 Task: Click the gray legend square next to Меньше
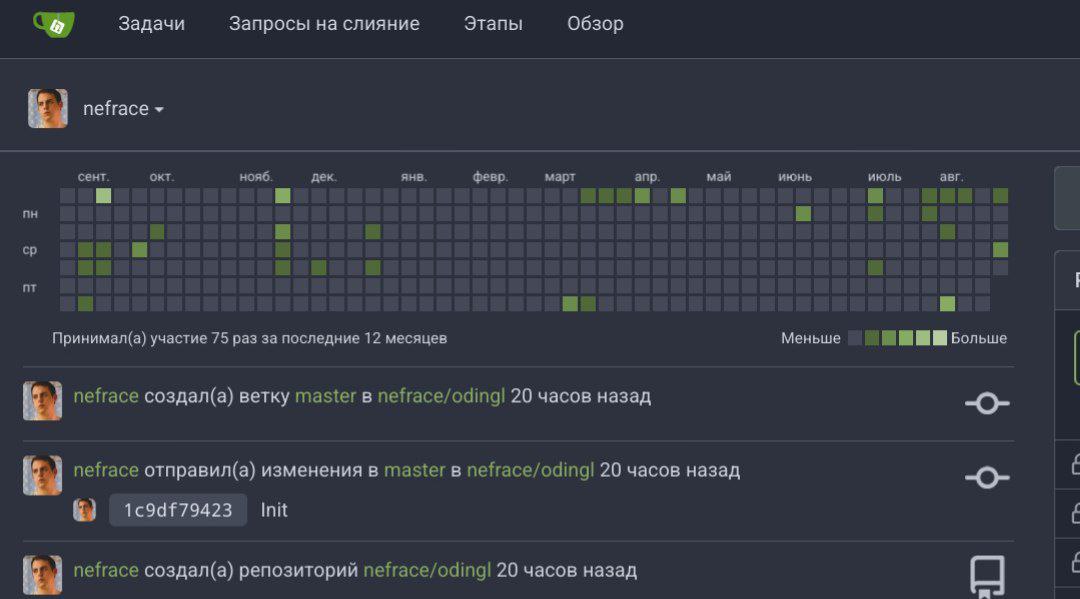855,338
